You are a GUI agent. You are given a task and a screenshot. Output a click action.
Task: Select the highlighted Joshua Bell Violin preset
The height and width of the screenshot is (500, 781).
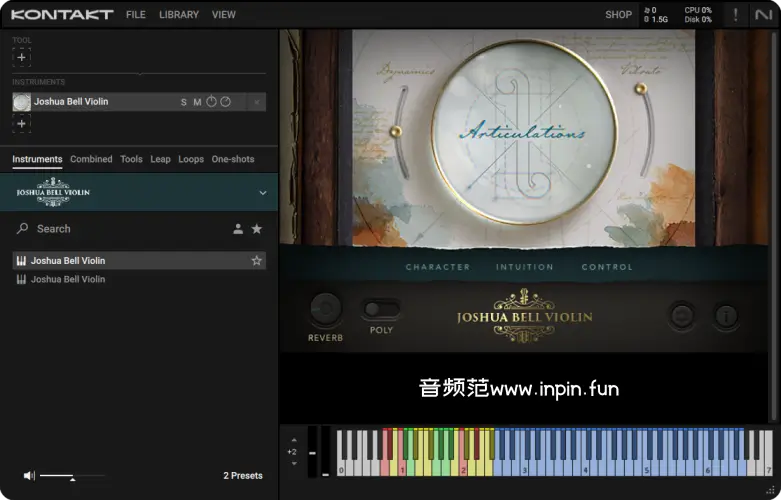139,260
